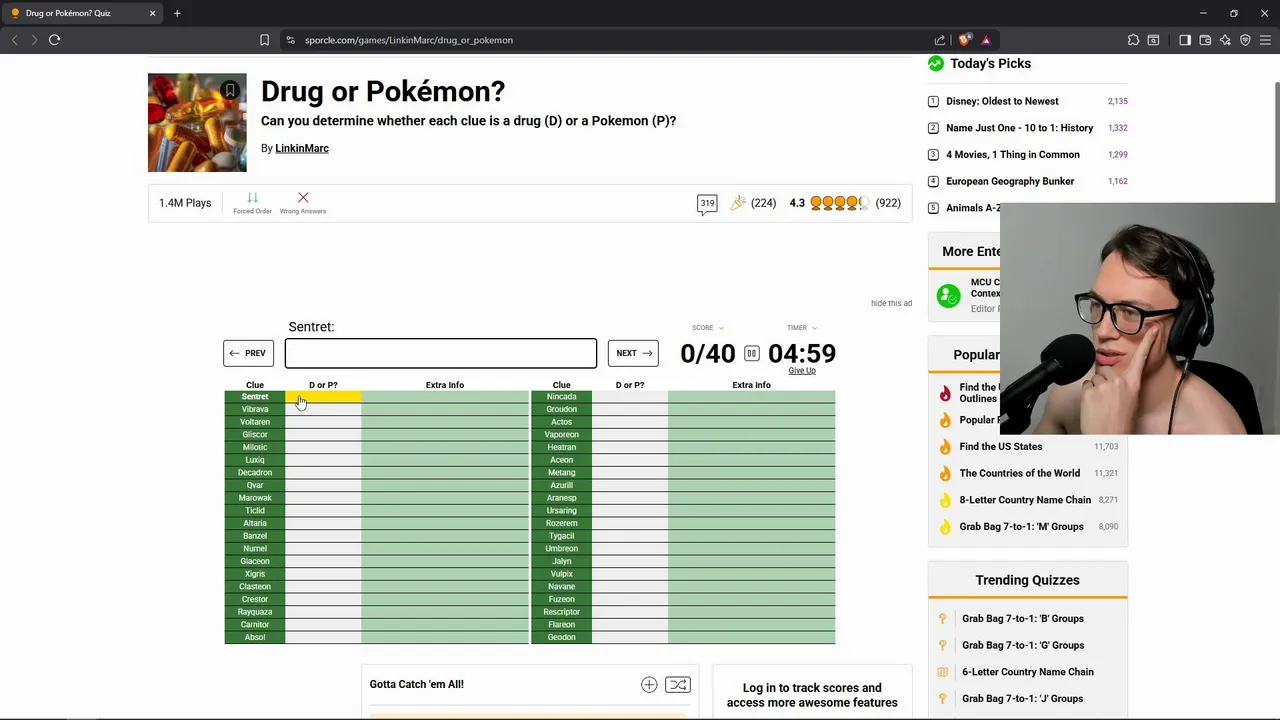Image resolution: width=1280 pixels, height=720 pixels.
Task: Open the site info icon beside the URL
Action: tap(290, 40)
